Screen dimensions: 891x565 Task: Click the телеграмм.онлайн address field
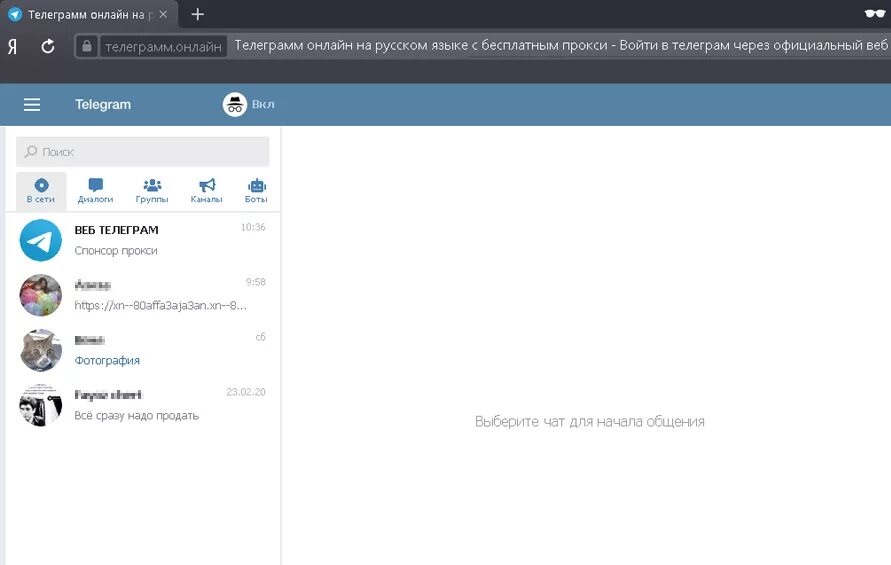click(x=163, y=47)
